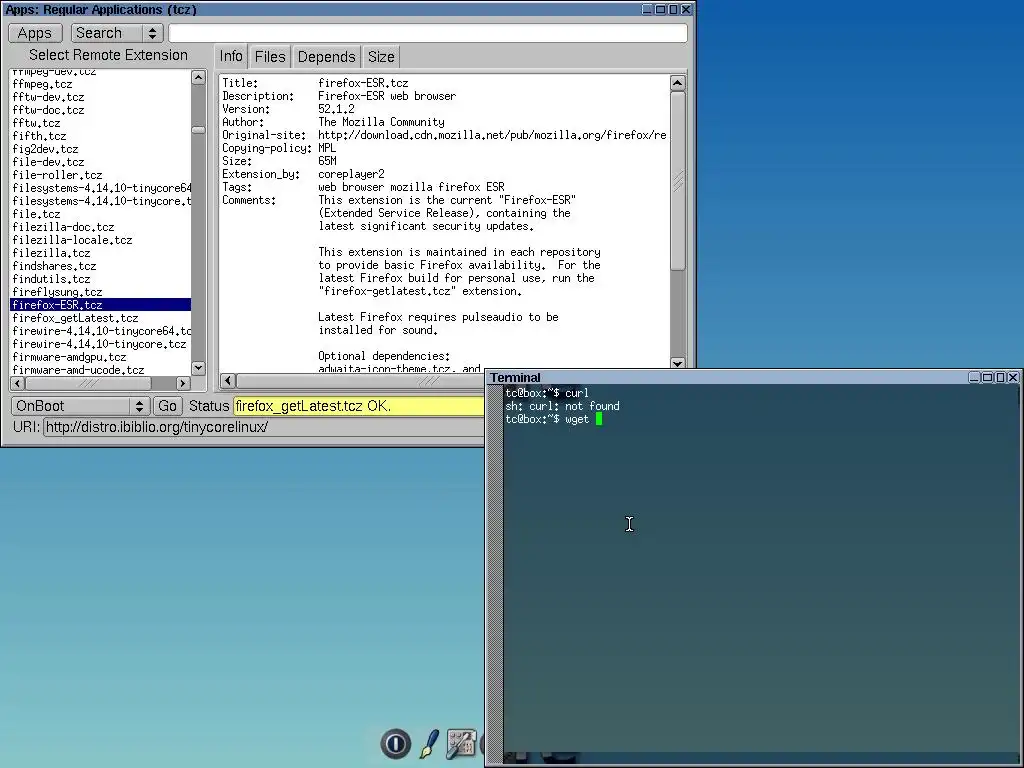Switch to the Files tab
The width and height of the screenshot is (1024, 768).
[270, 57]
